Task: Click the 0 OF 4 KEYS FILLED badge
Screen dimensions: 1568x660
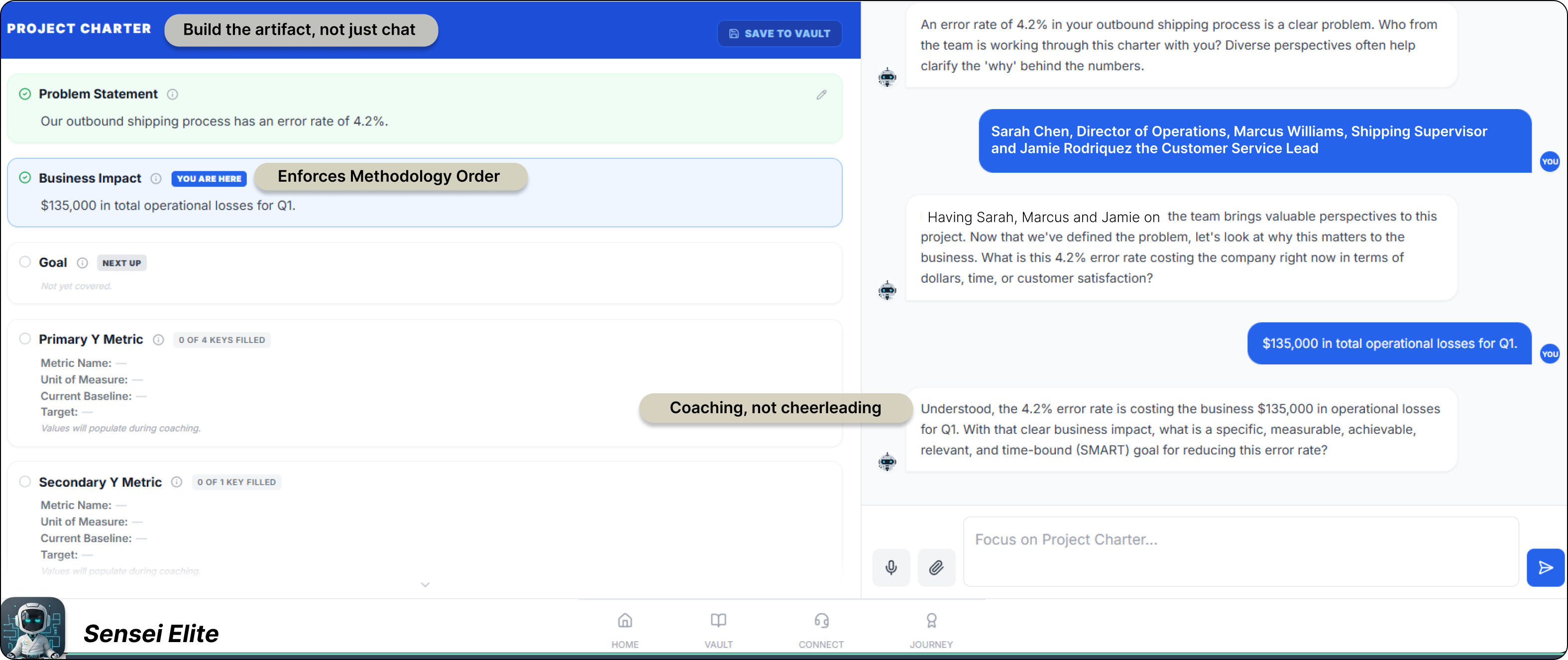Action: pyautogui.click(x=222, y=340)
